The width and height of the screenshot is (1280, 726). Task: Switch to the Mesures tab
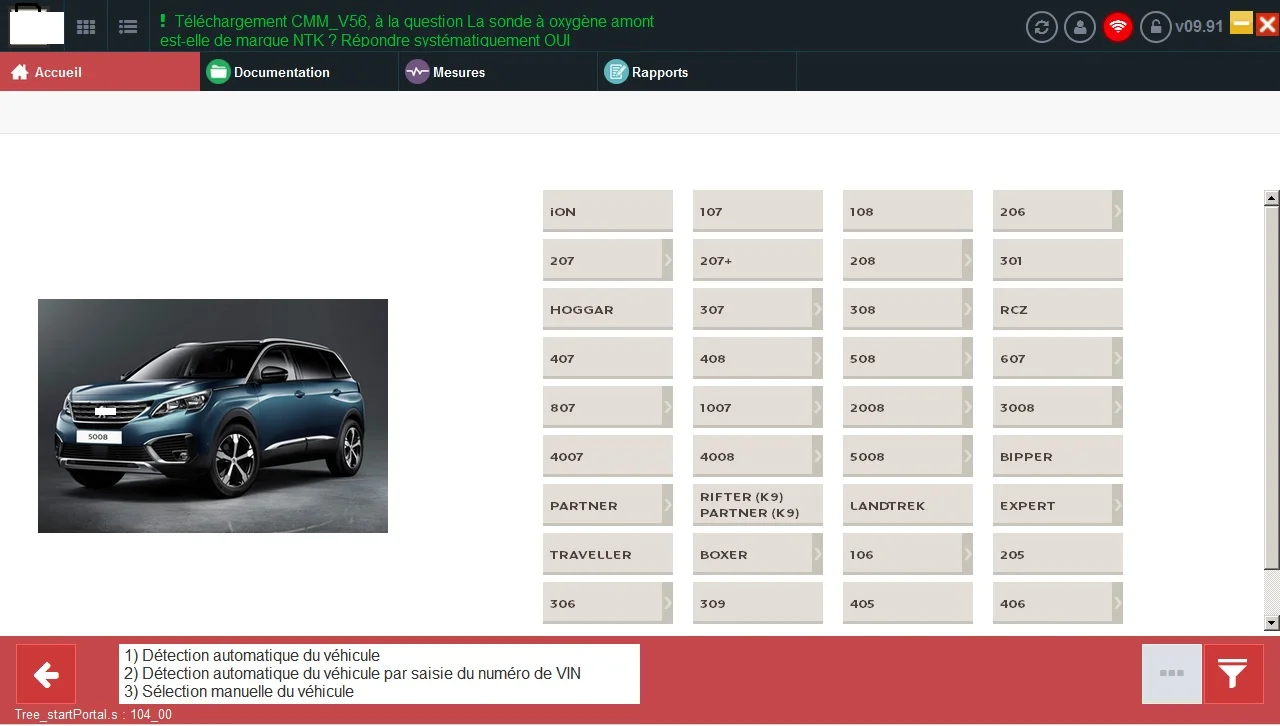[498, 72]
